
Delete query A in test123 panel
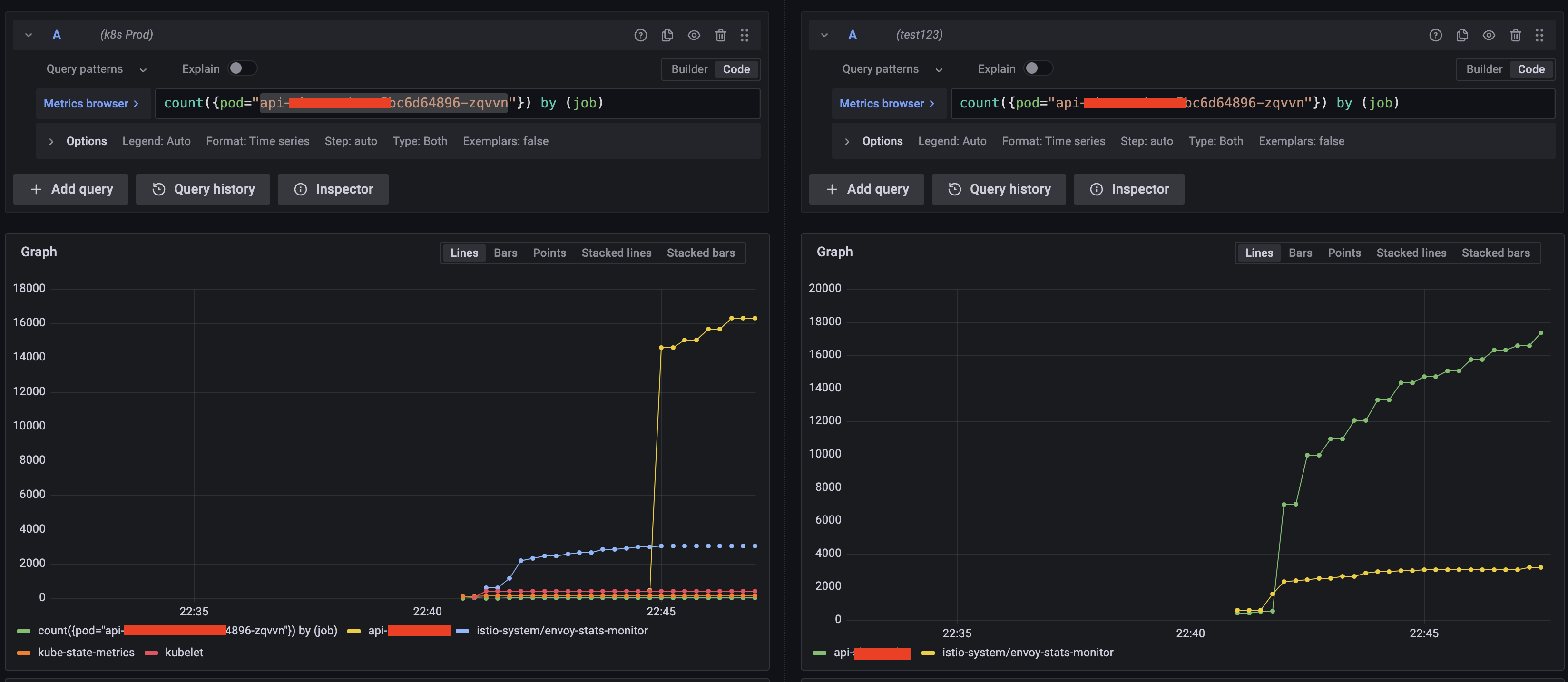tap(1516, 35)
